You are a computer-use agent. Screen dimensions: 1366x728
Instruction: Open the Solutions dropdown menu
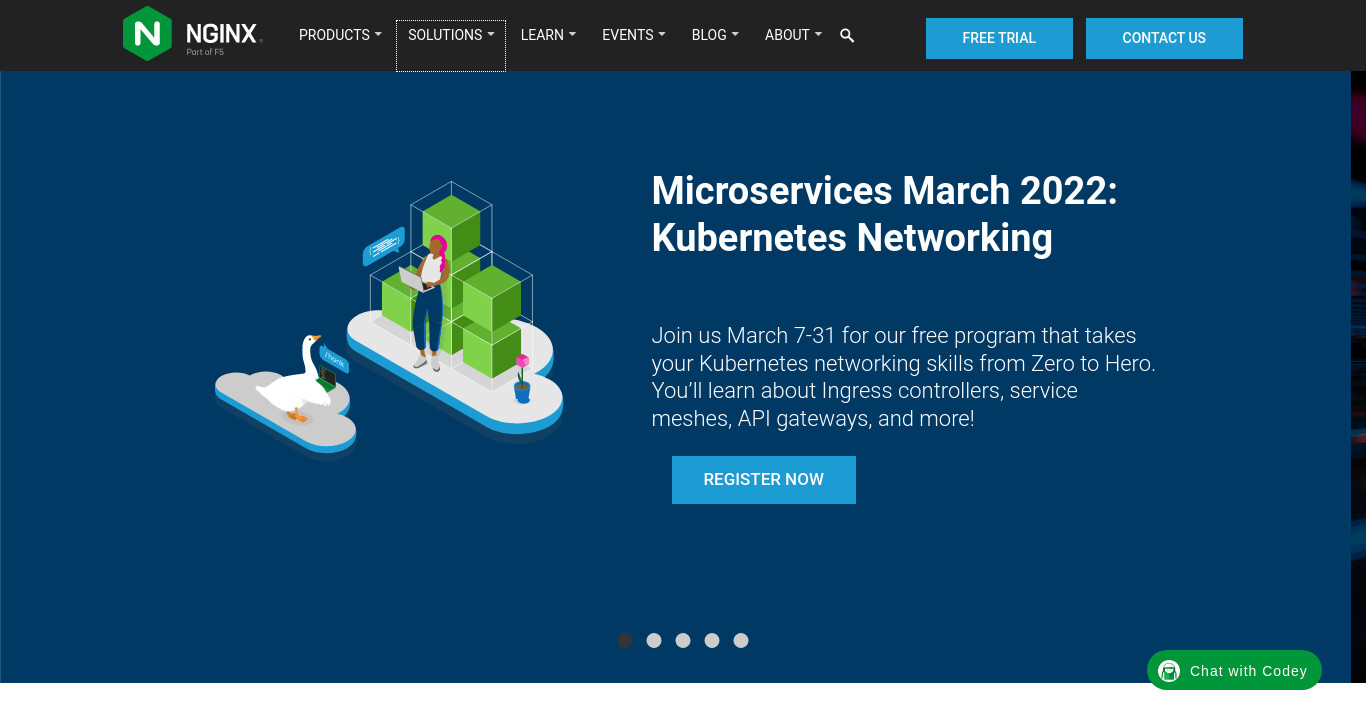pyautogui.click(x=451, y=35)
